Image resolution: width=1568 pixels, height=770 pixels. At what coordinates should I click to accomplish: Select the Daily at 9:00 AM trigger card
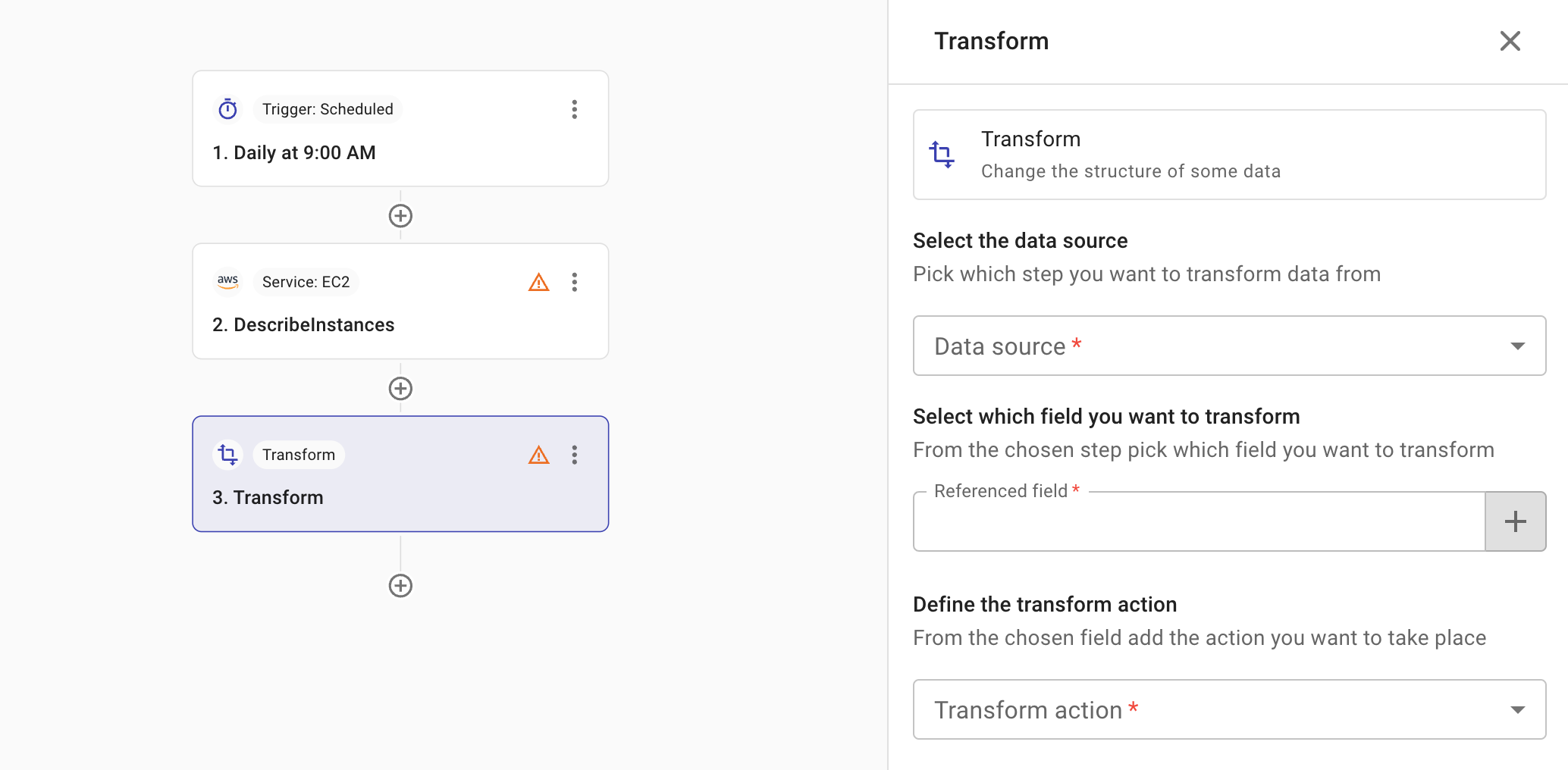(400, 152)
